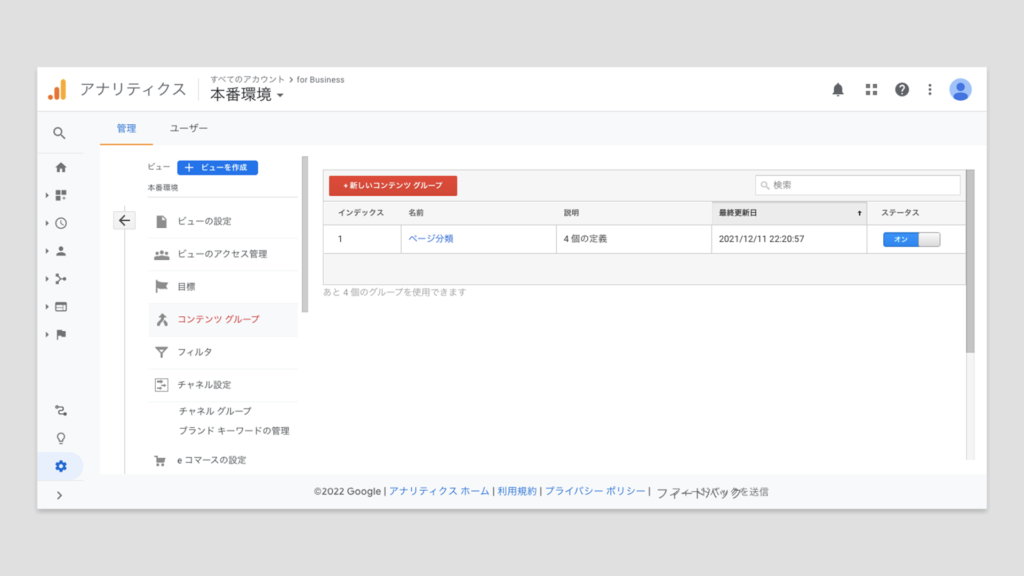The height and width of the screenshot is (576, 1024).
Task: Toggle the ページ分類 status switch off
Action: pos(911,240)
